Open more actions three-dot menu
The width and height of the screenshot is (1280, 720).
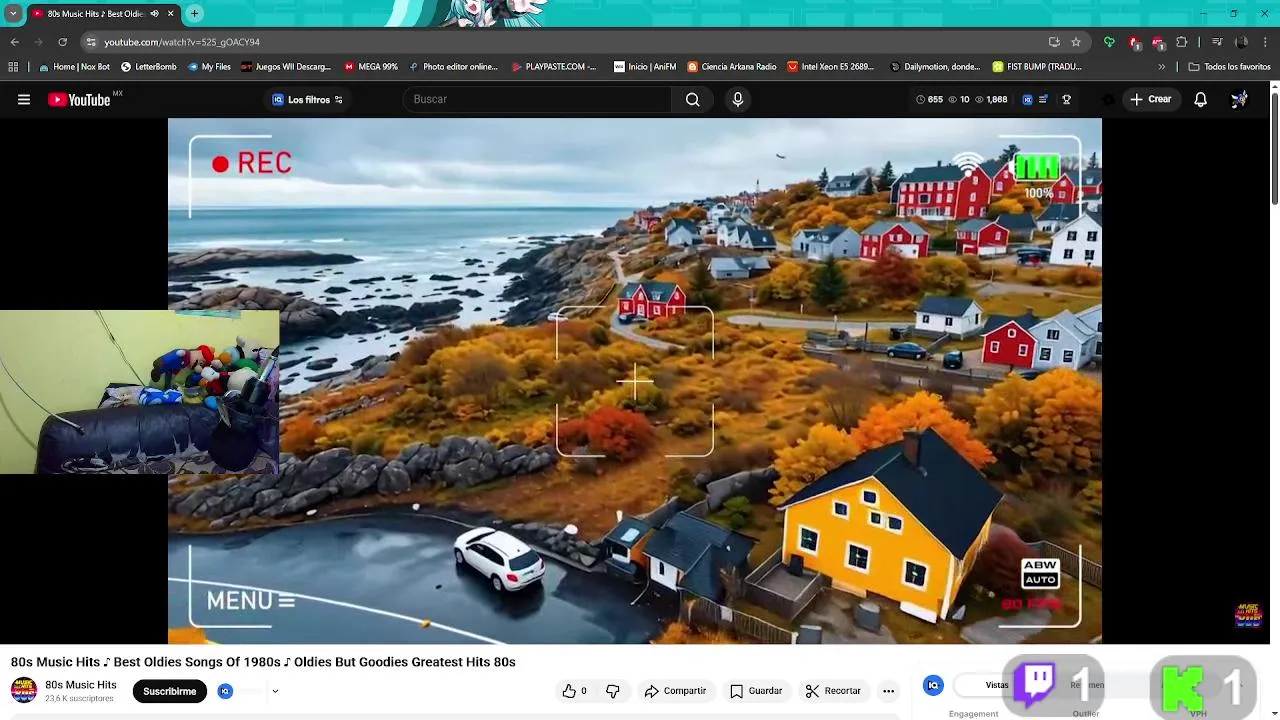click(888, 691)
